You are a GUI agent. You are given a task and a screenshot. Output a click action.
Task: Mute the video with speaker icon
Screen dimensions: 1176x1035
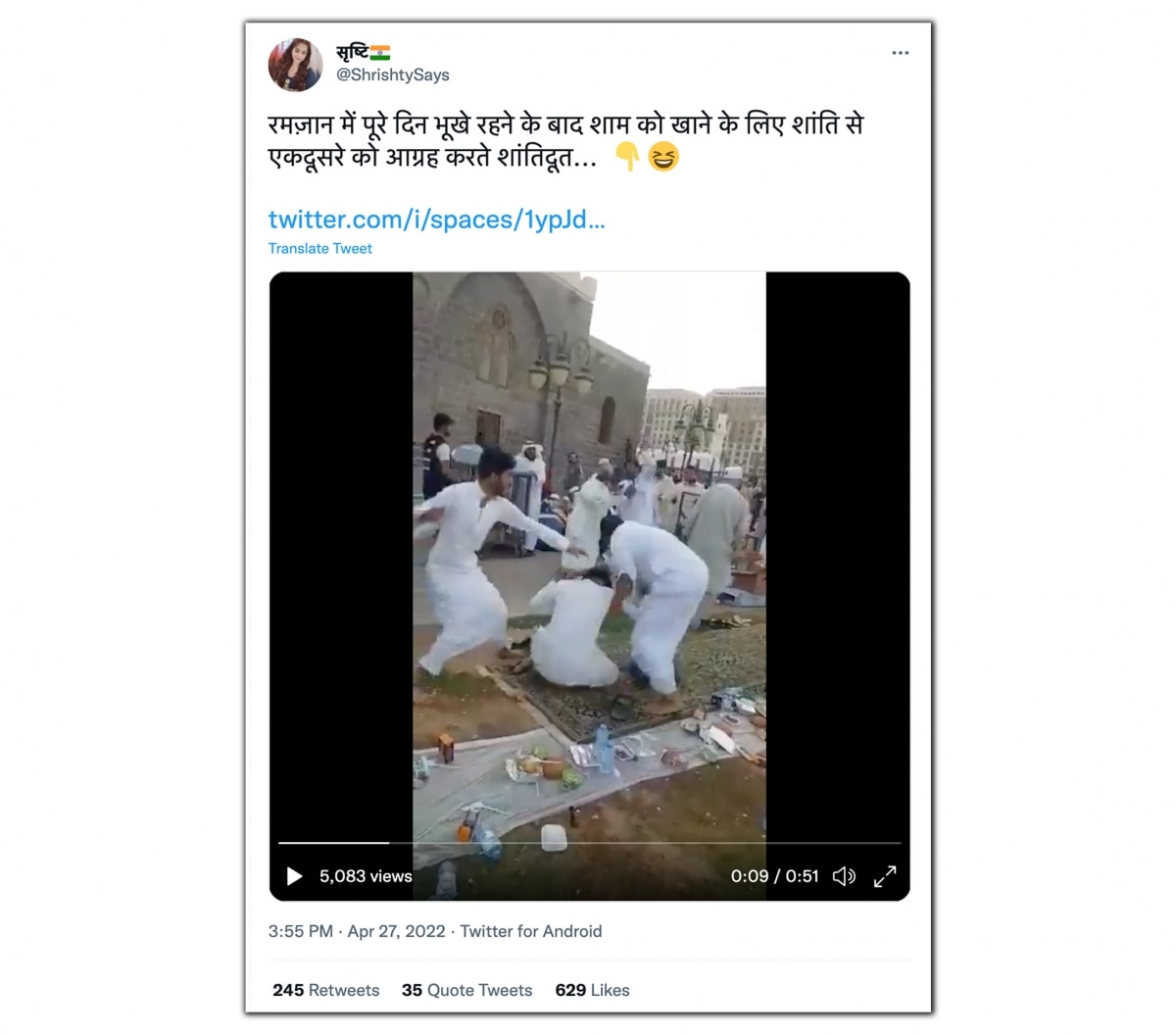pyautogui.click(x=844, y=876)
